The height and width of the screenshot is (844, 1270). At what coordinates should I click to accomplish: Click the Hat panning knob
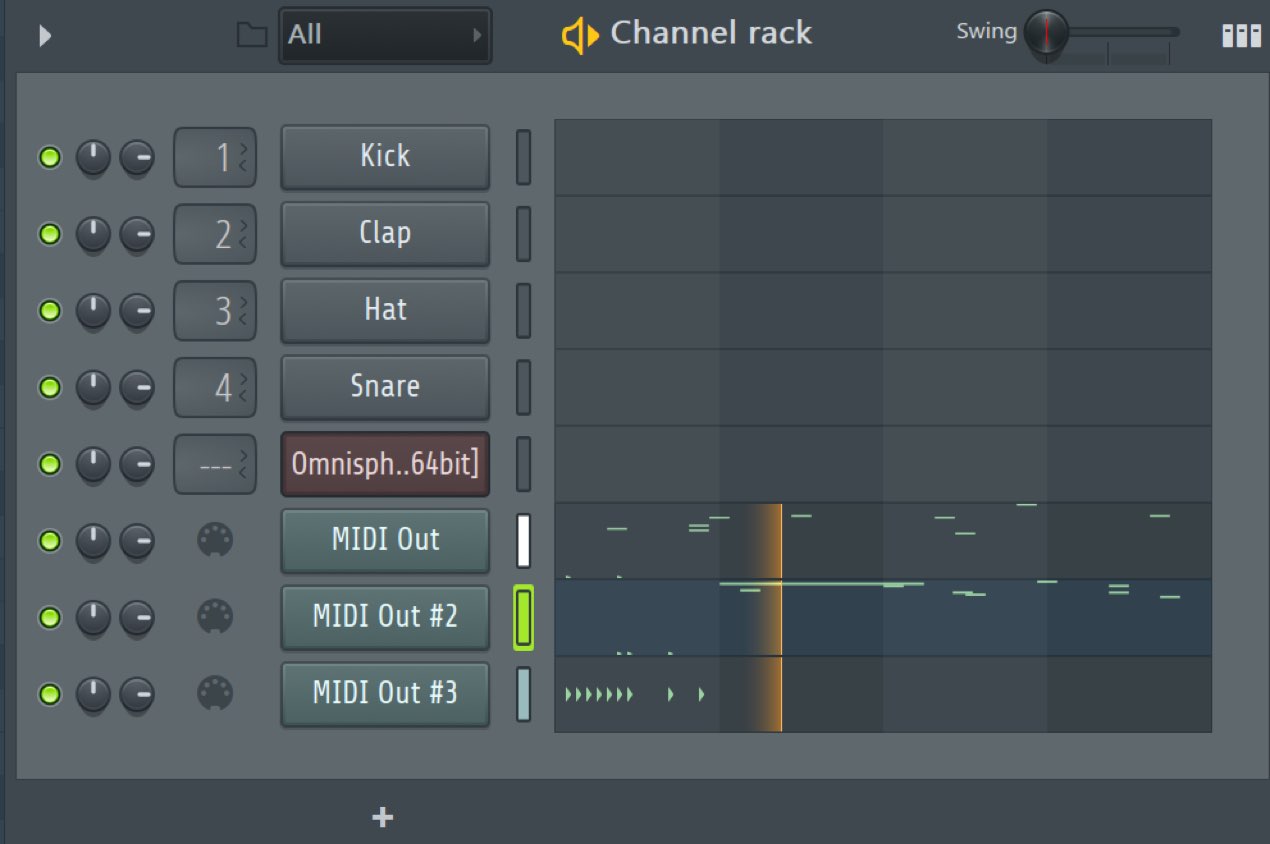93,311
